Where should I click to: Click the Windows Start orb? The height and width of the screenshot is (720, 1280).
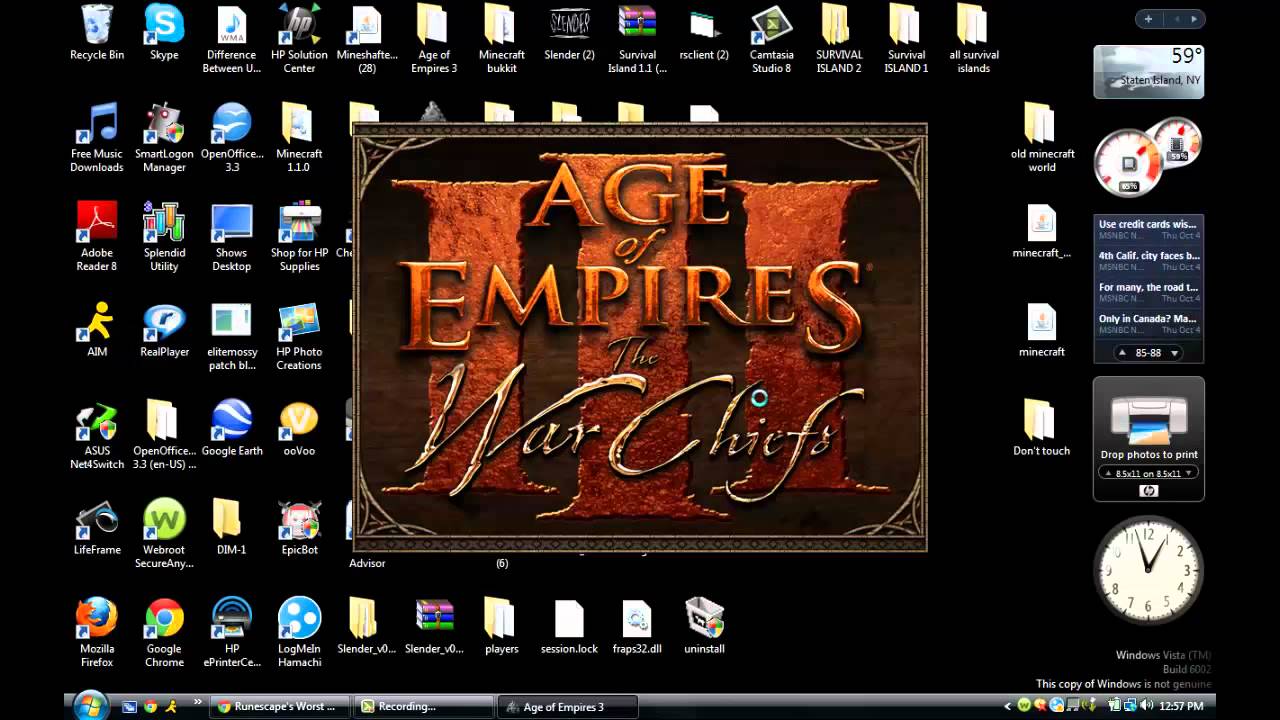point(90,705)
